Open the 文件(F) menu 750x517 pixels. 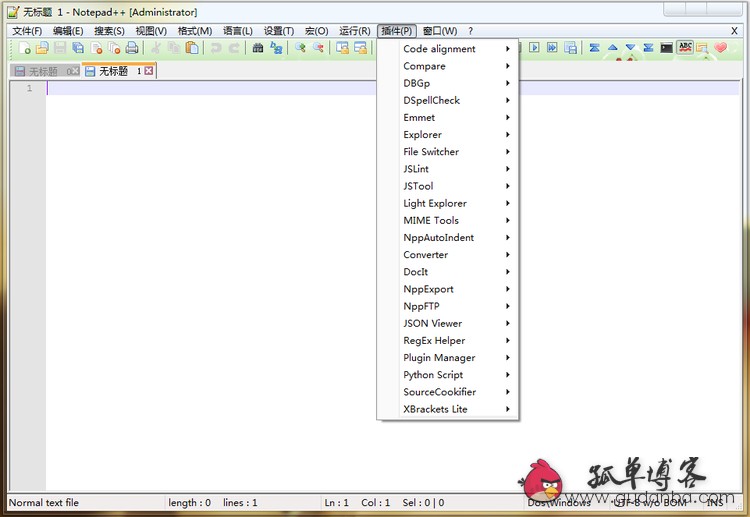click(27, 31)
